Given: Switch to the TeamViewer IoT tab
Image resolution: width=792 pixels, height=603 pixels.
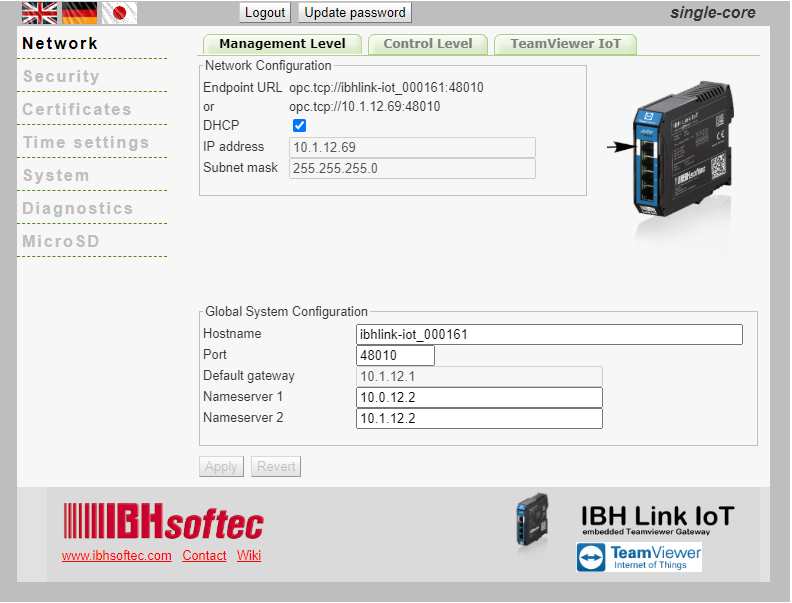Looking at the screenshot, I should (565, 44).
